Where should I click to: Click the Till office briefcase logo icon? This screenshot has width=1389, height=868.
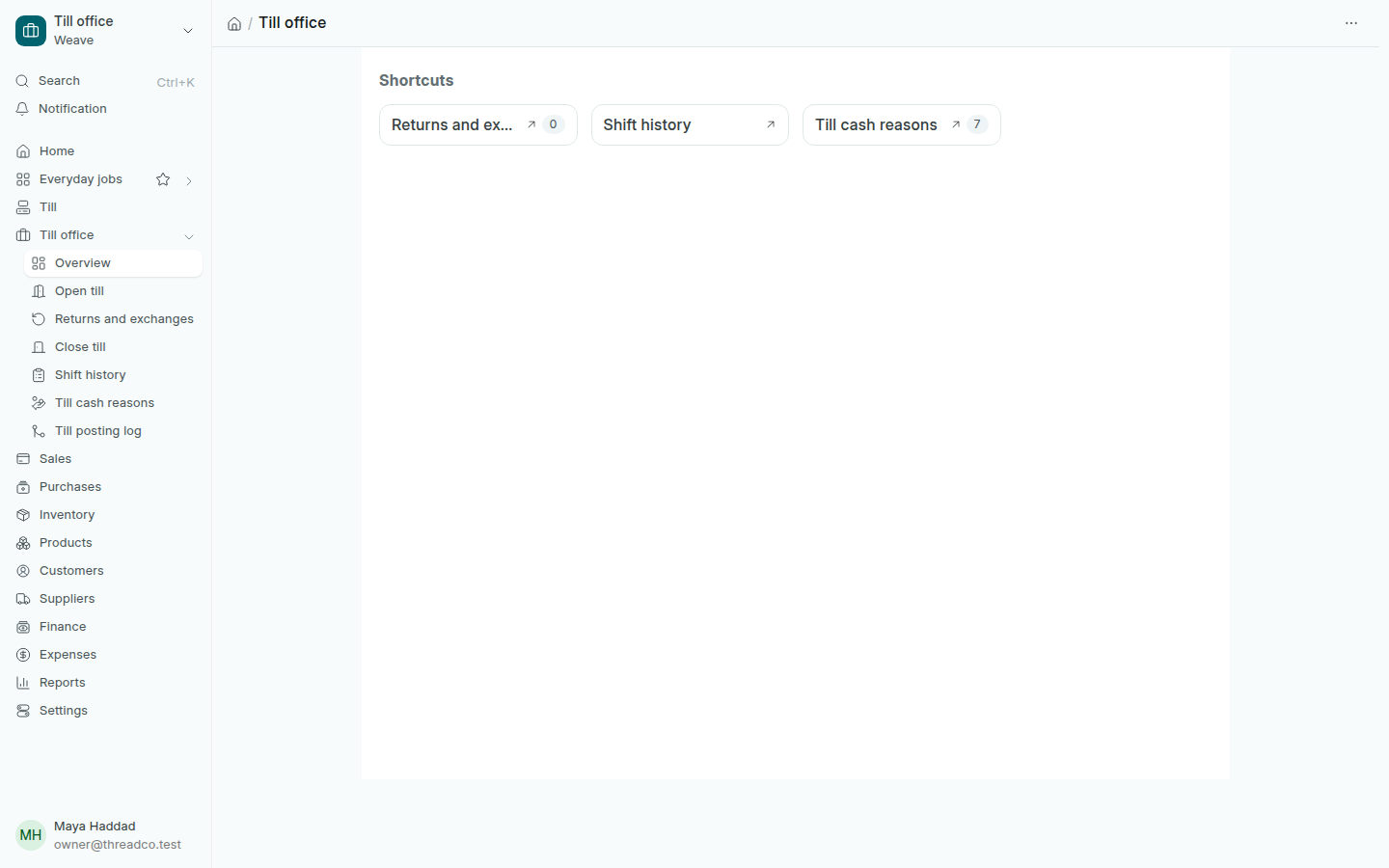coord(31,31)
